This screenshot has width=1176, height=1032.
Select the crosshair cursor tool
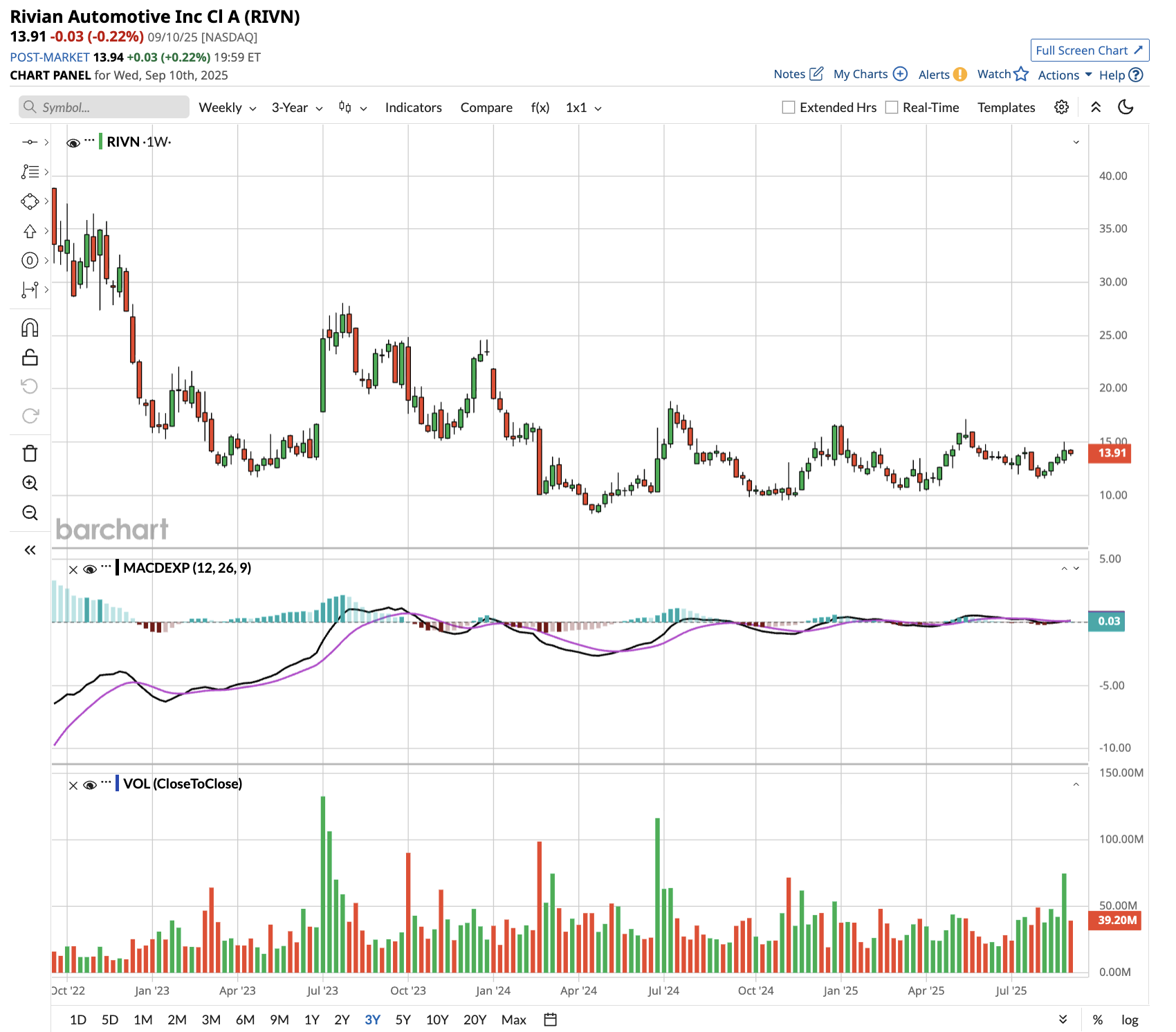tap(30, 142)
